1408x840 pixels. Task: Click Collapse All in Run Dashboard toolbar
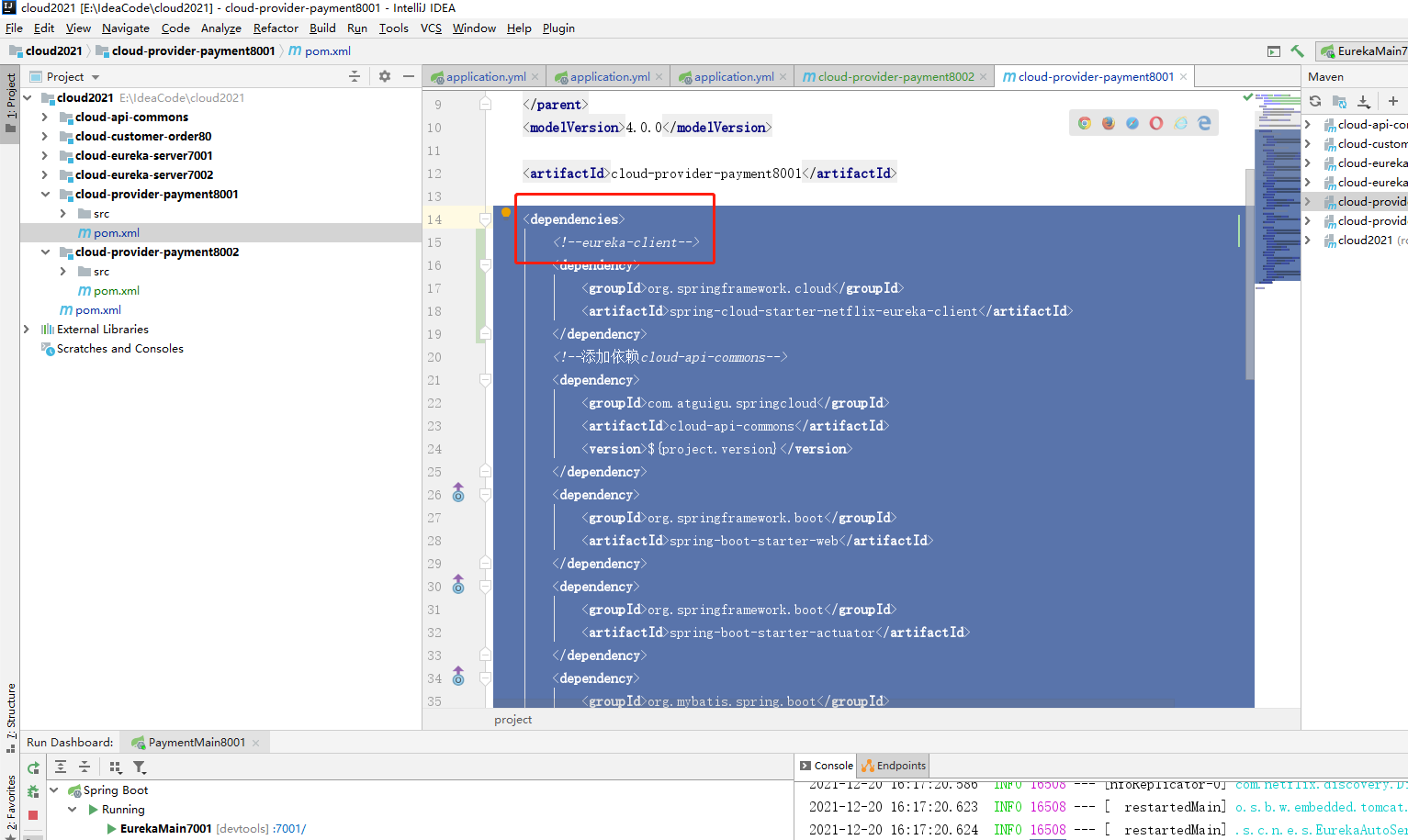click(x=84, y=767)
